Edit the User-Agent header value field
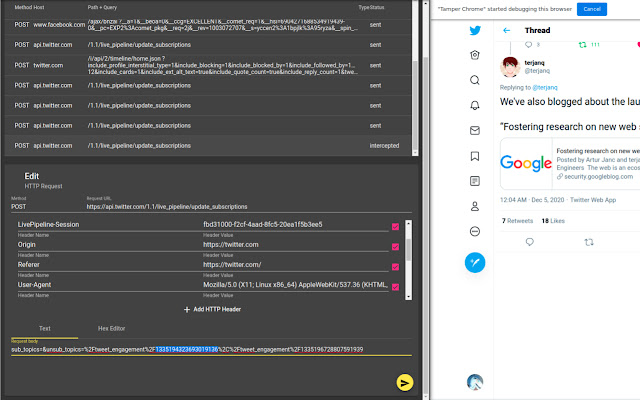 [x=296, y=284]
